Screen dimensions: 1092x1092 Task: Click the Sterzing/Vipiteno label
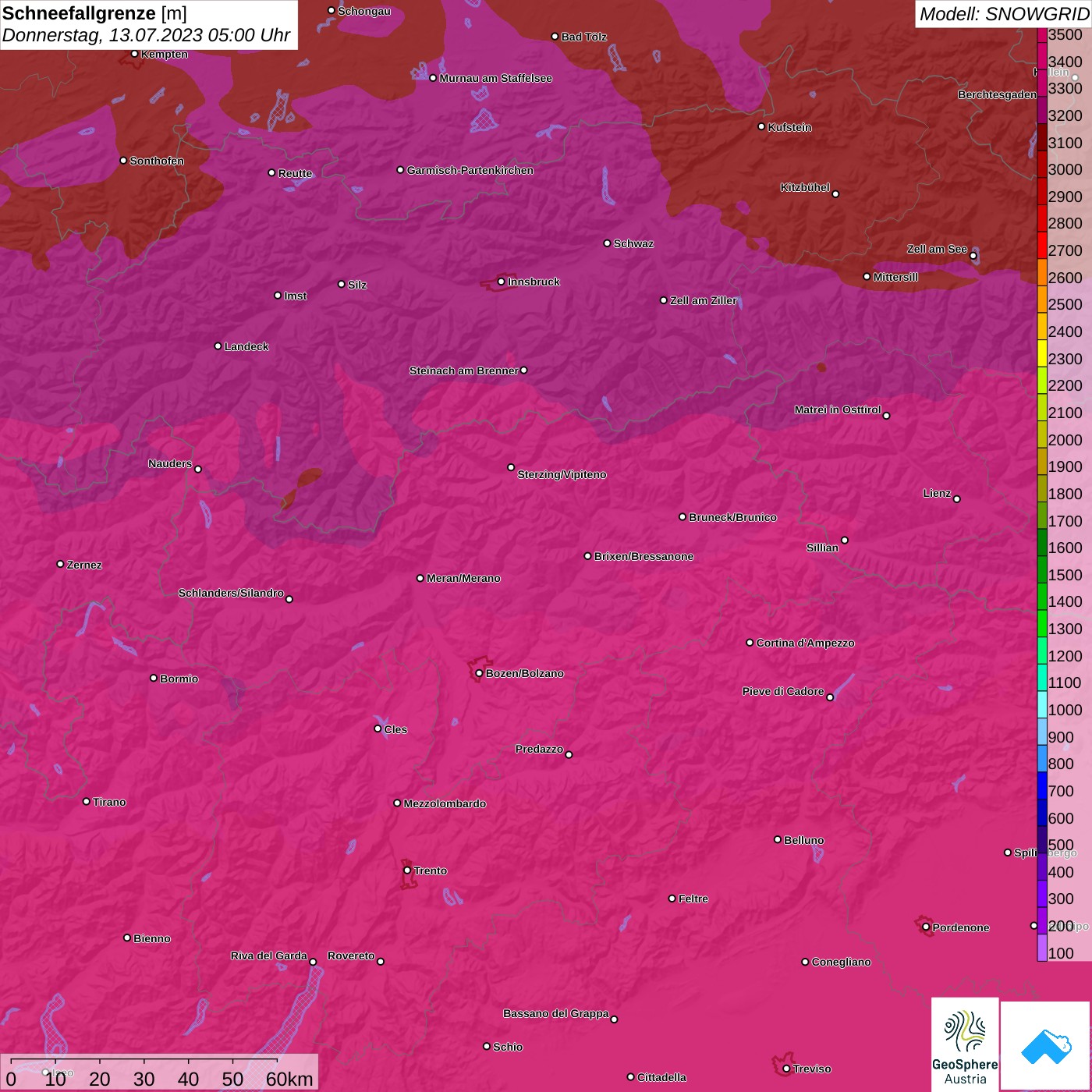pos(562,474)
